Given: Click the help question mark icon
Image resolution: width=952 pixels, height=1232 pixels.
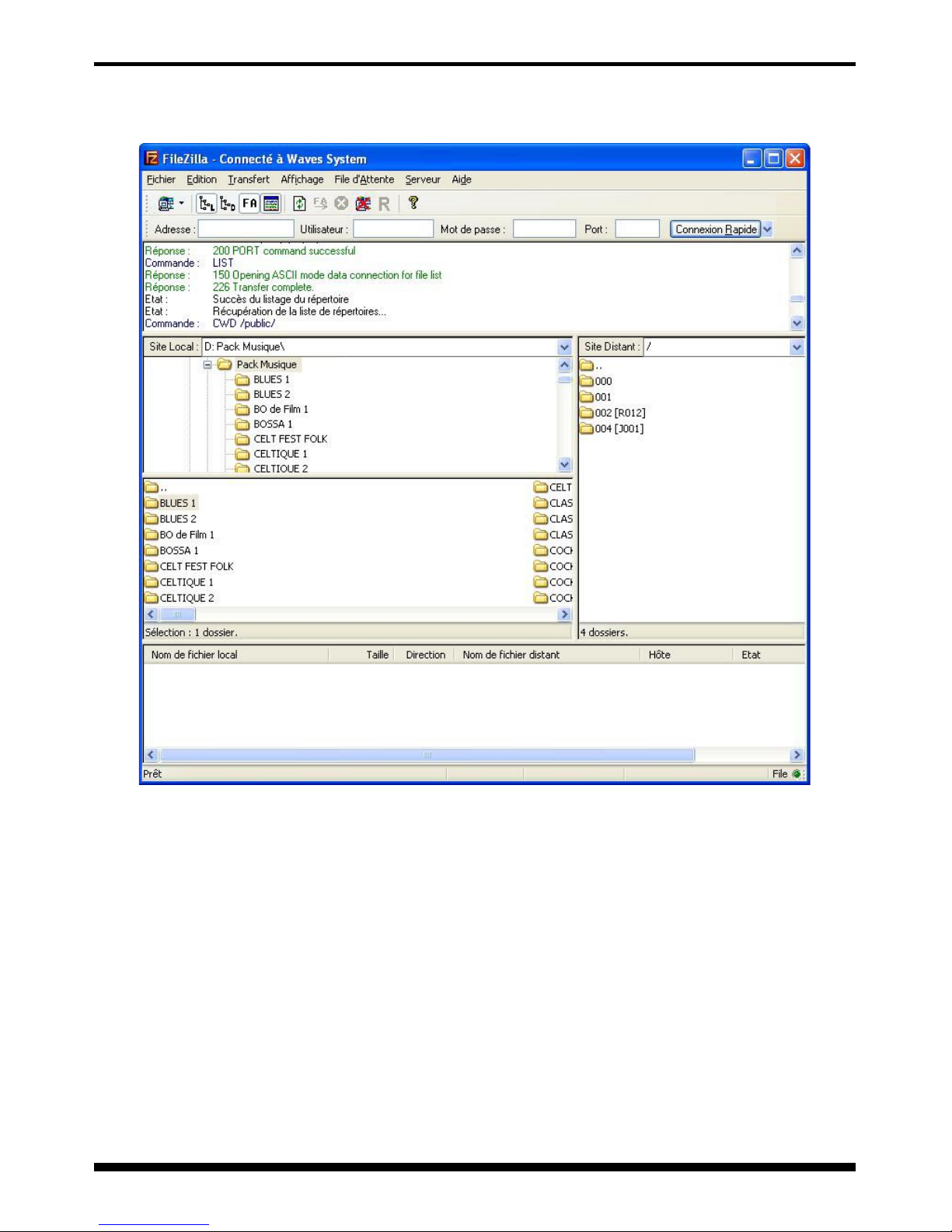Looking at the screenshot, I should coord(413,203).
